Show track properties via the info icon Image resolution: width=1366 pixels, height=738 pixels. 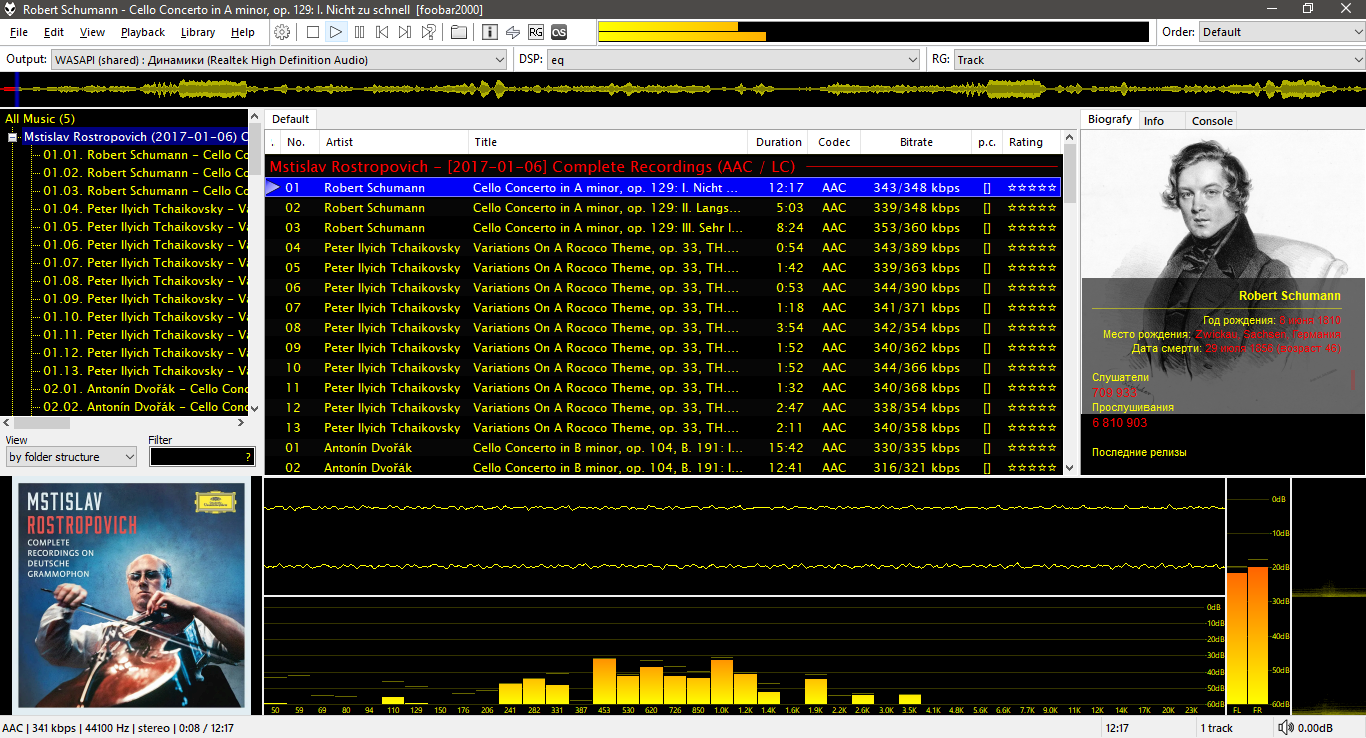(x=490, y=32)
